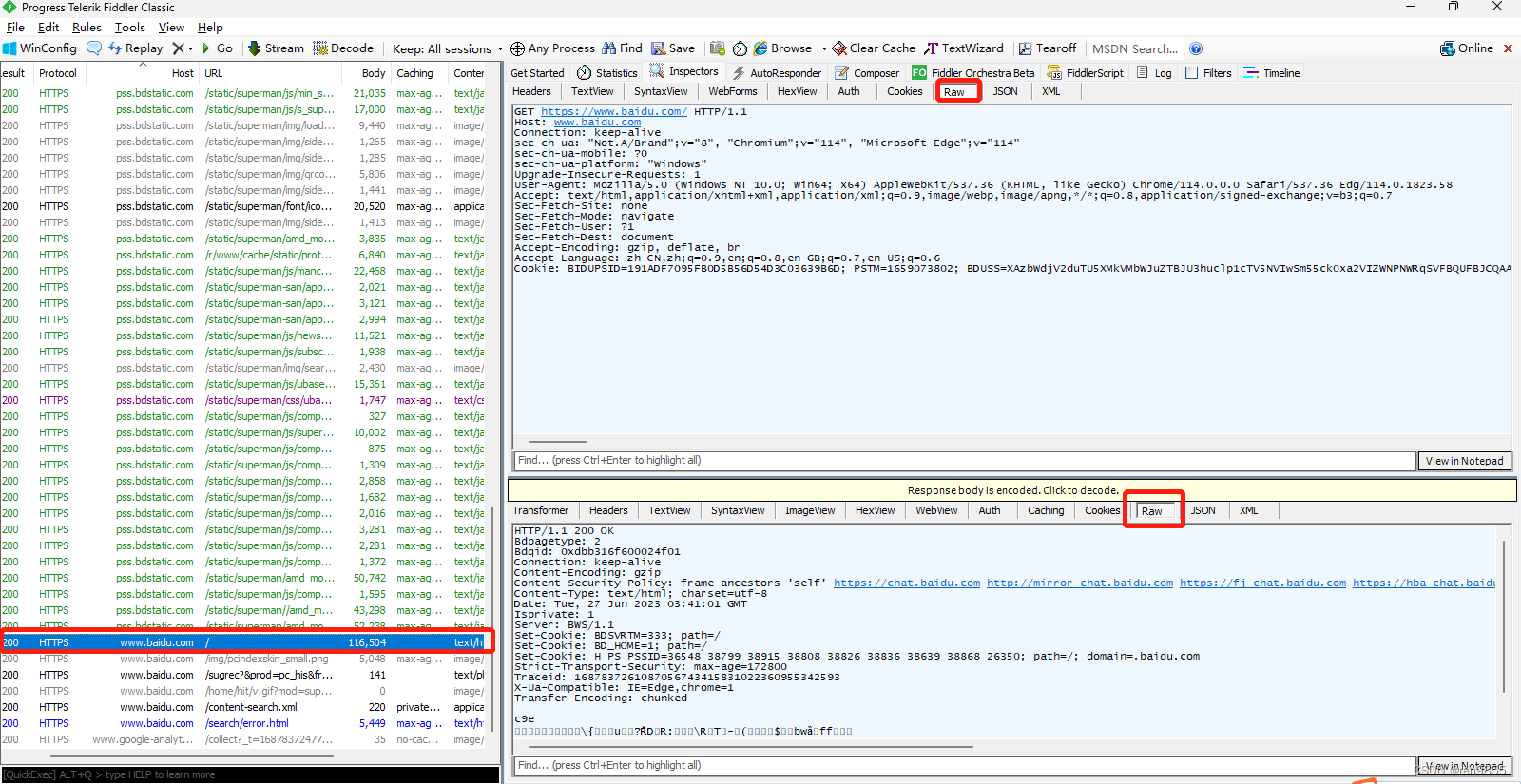Open the File menu

point(15,28)
